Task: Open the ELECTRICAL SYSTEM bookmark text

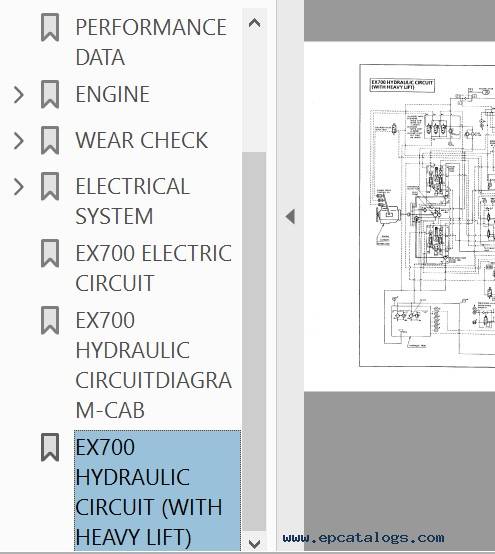Action: (x=132, y=201)
